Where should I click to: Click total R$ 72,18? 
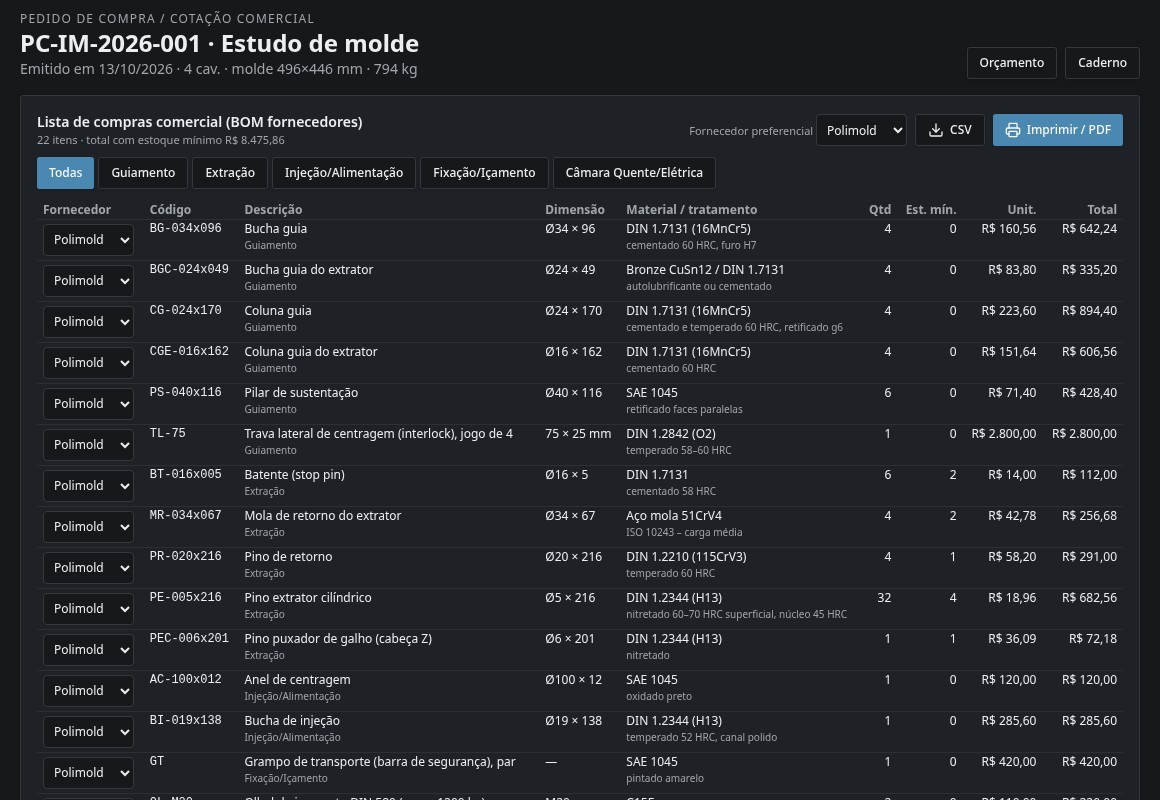(x=1093, y=639)
